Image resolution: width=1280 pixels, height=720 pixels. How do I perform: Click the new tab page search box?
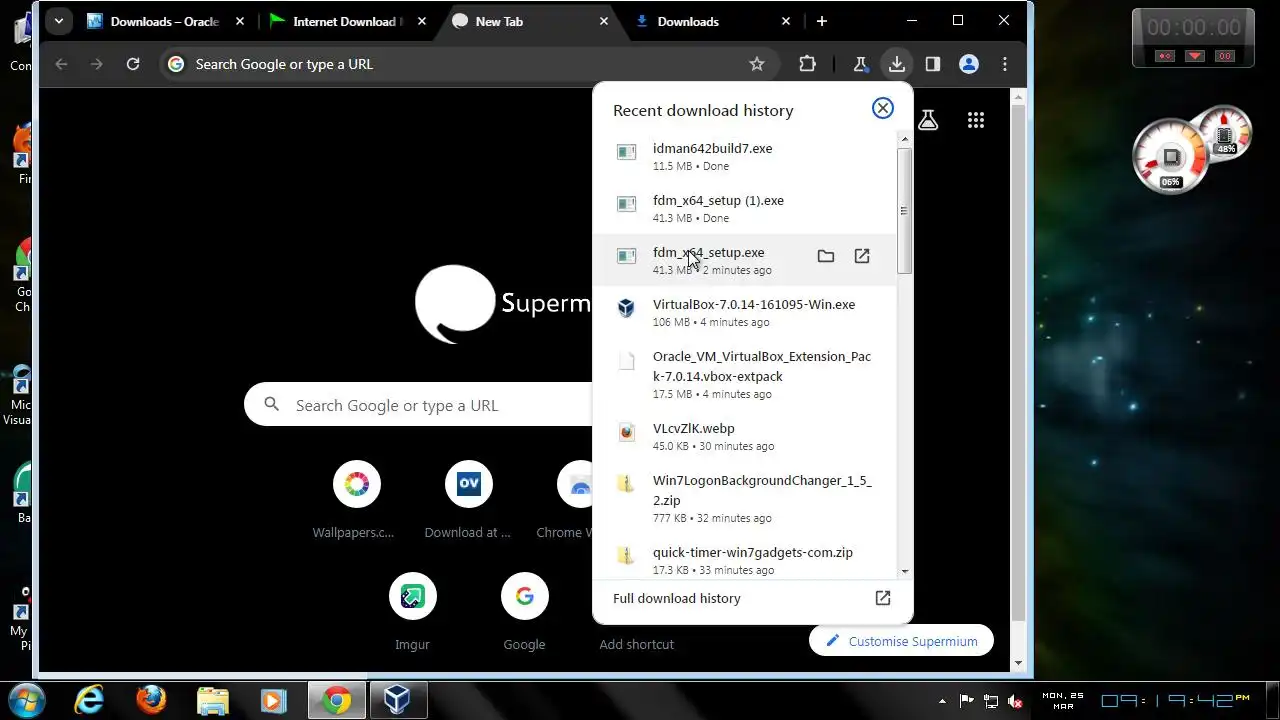click(420, 405)
